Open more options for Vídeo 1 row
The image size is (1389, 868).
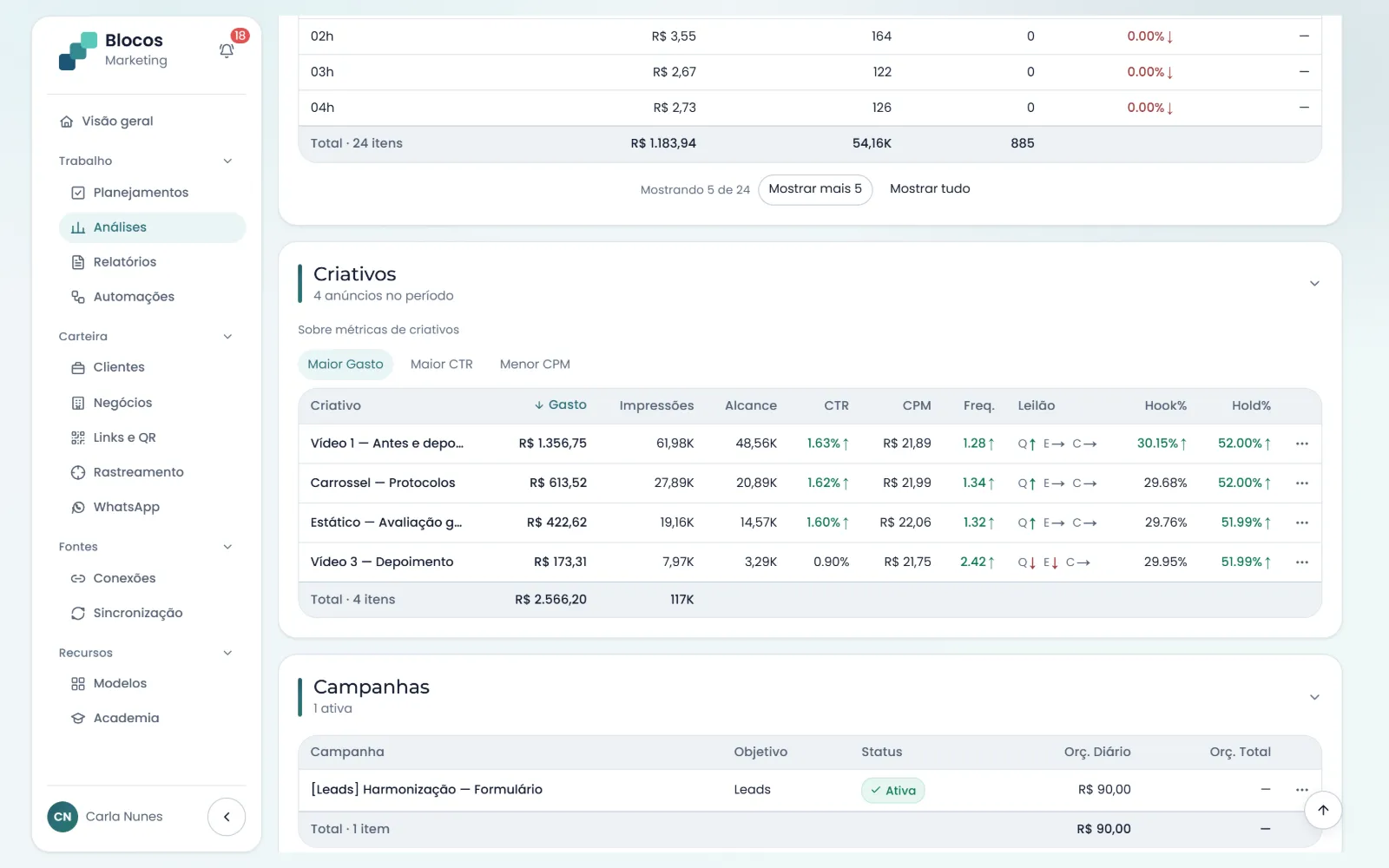point(1302,444)
